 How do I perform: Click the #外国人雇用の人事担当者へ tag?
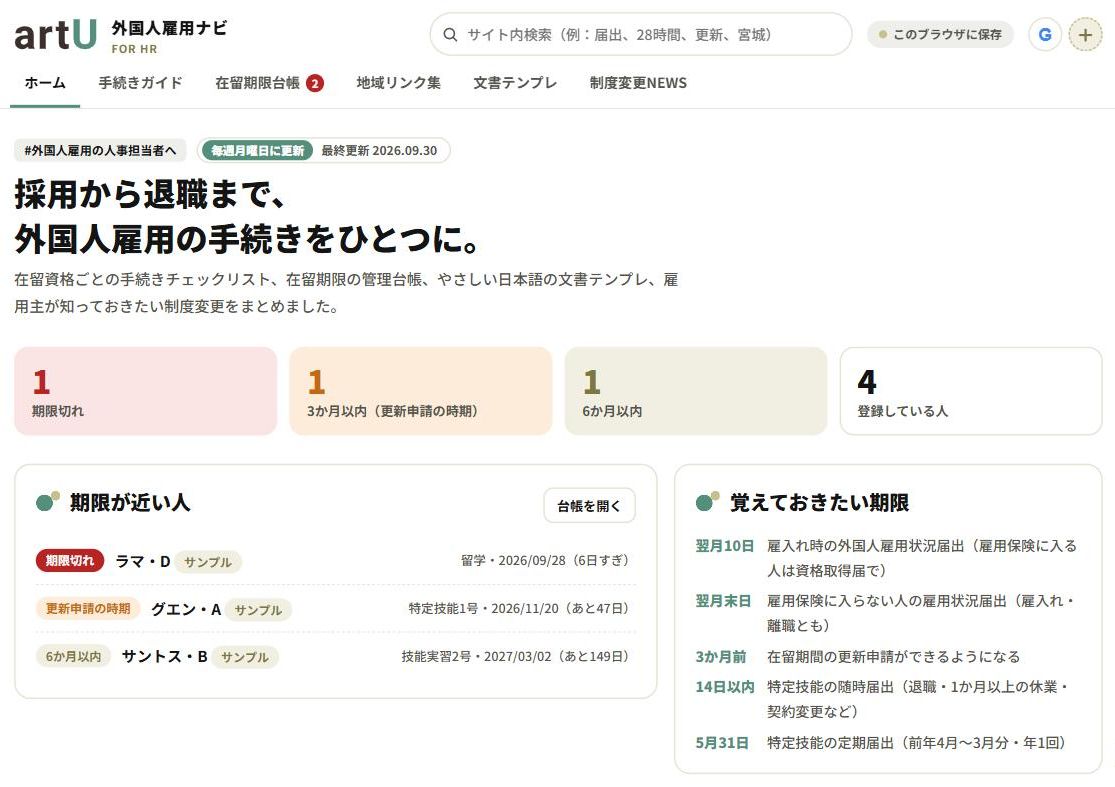pyautogui.click(x=100, y=150)
